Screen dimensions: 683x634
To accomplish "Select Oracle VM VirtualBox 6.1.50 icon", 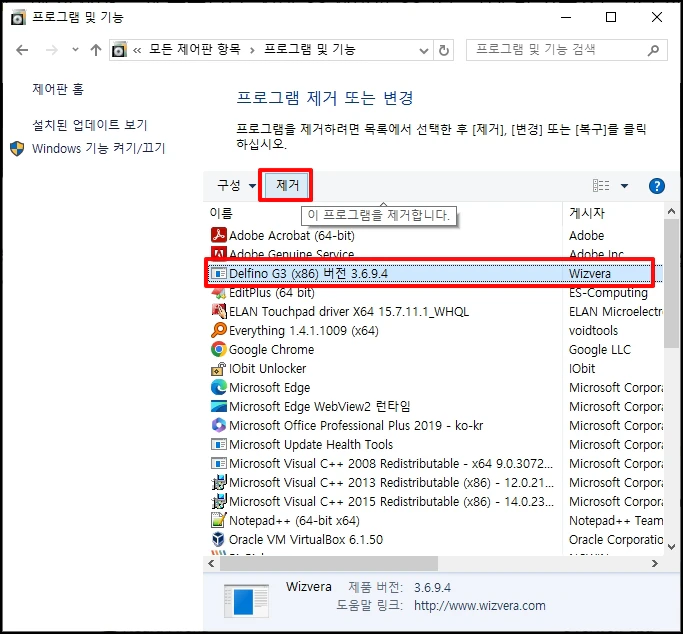I will pyautogui.click(x=219, y=540).
